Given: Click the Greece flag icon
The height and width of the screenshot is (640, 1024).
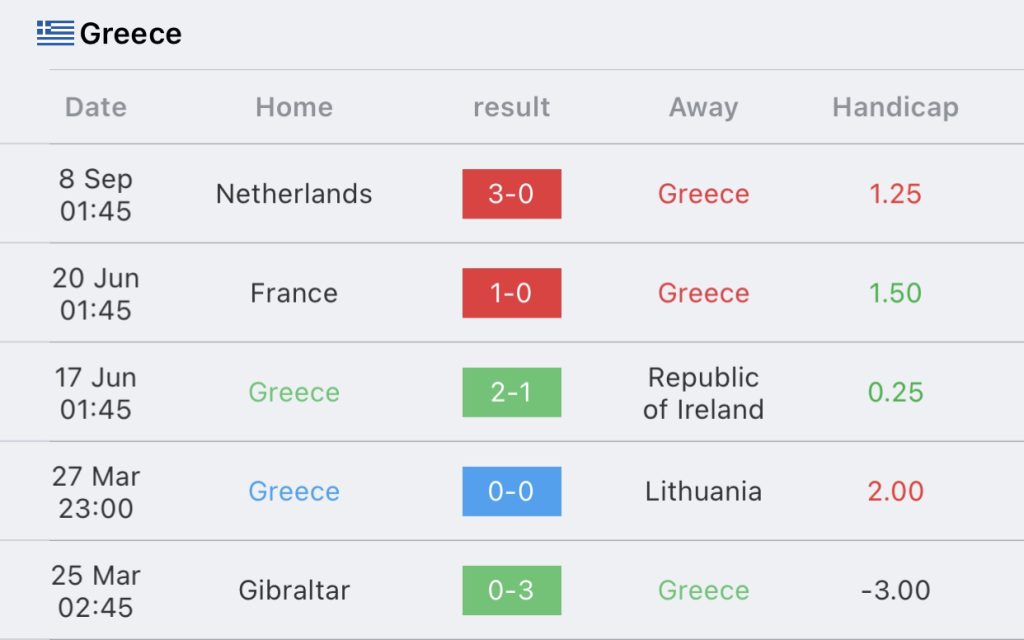Looking at the screenshot, I should [x=56, y=33].
